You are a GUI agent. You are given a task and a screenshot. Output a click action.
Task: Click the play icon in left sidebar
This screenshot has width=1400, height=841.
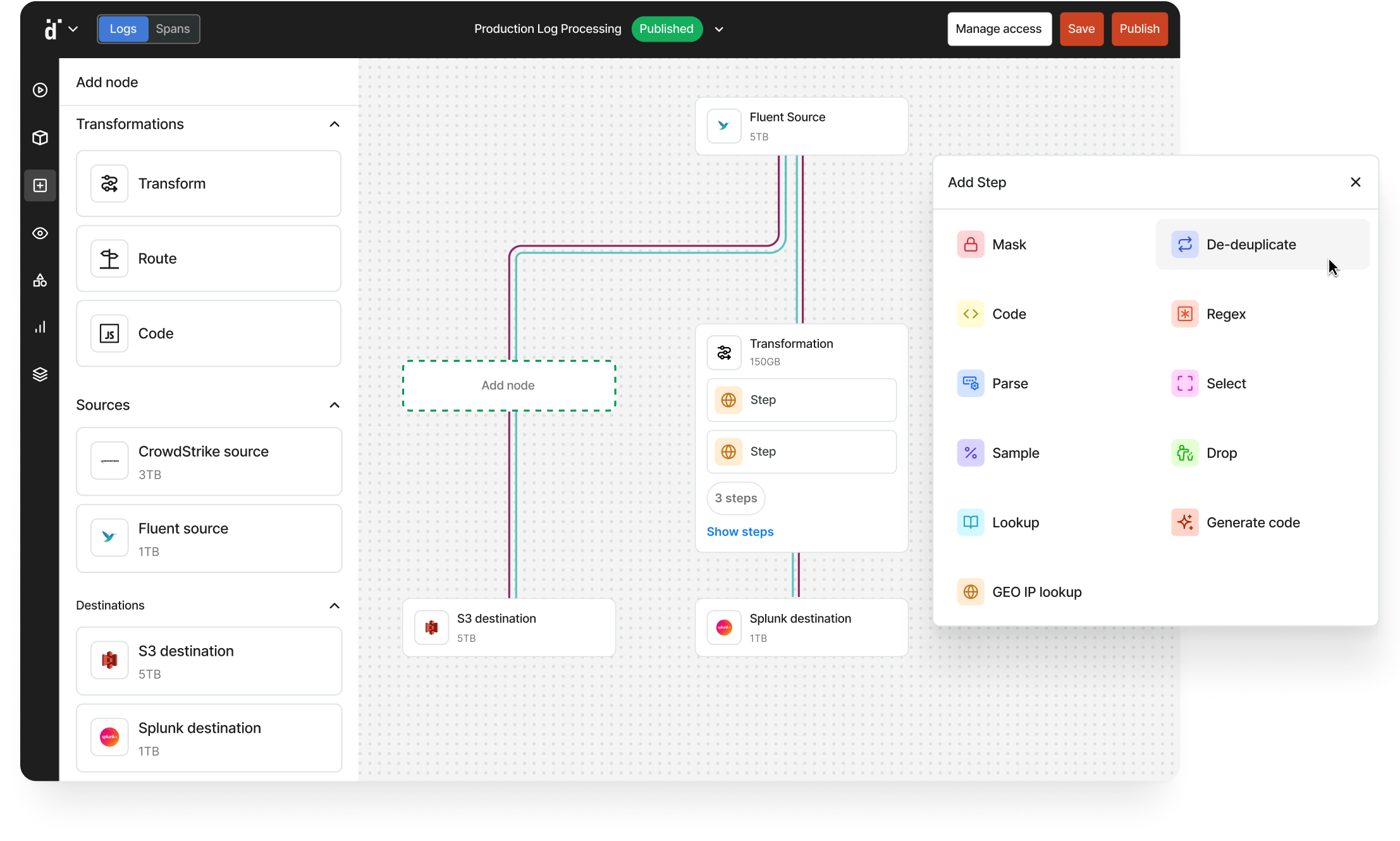pos(40,90)
